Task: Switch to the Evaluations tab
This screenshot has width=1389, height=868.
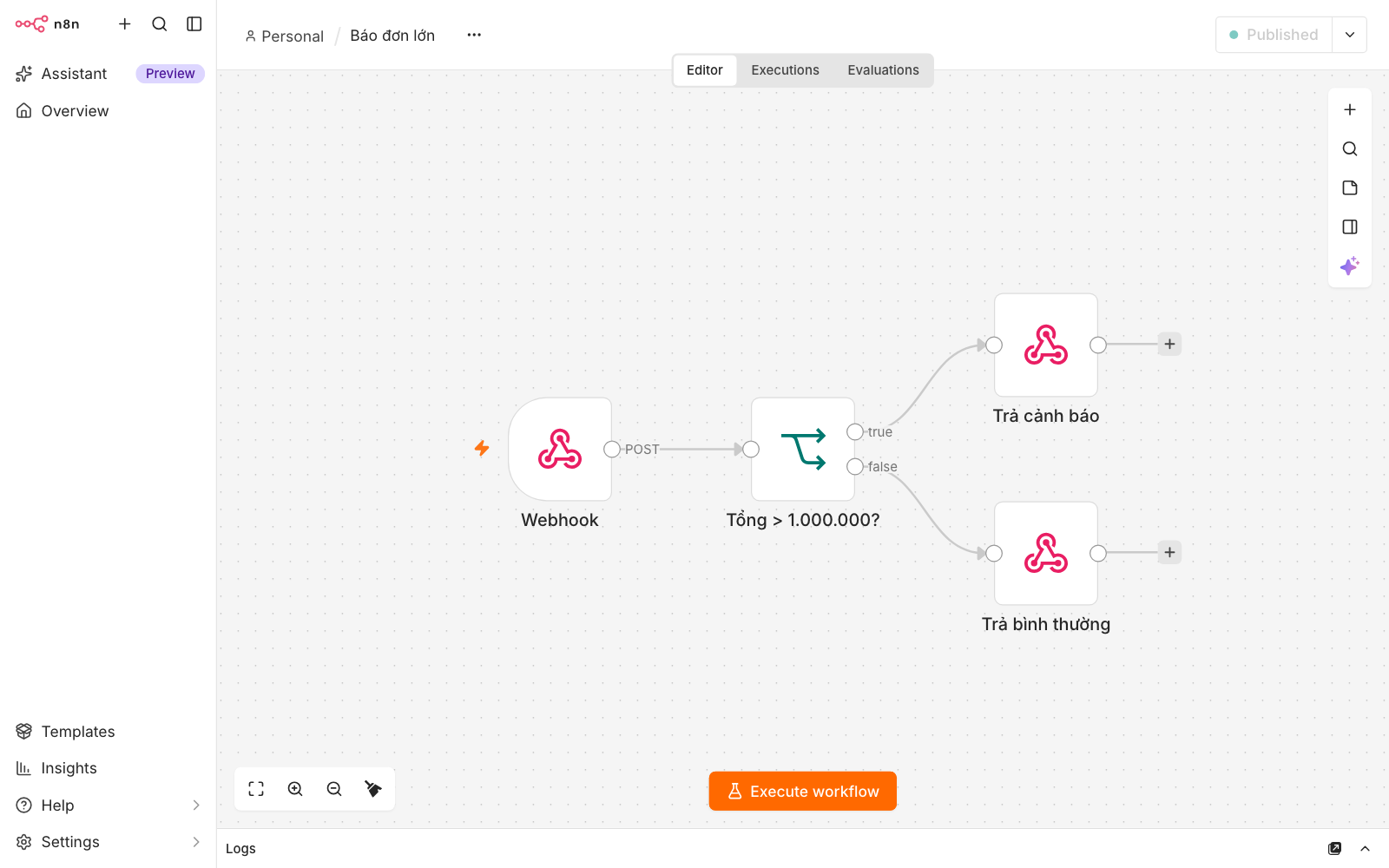Action: coord(884,70)
